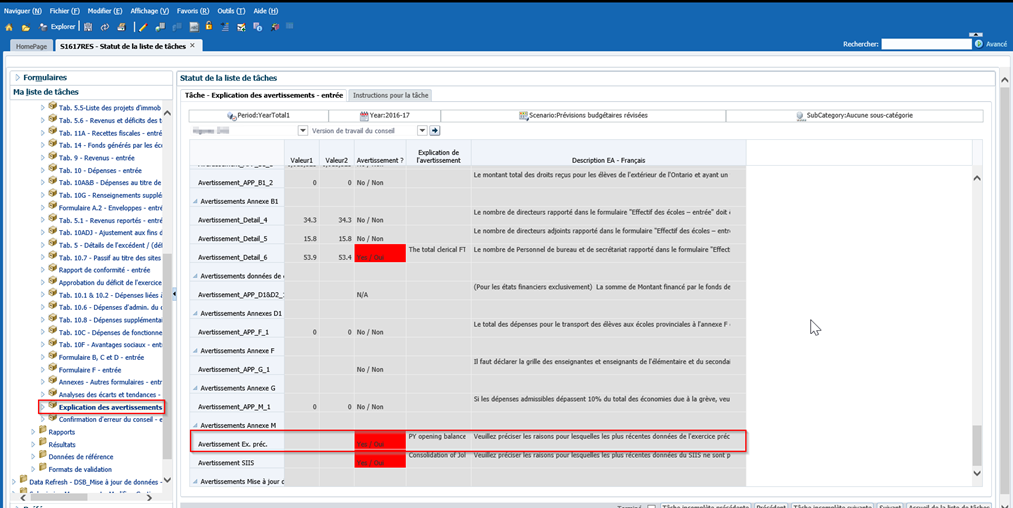
Task: Click the pencil edit toolbar icon
Action: (144, 27)
